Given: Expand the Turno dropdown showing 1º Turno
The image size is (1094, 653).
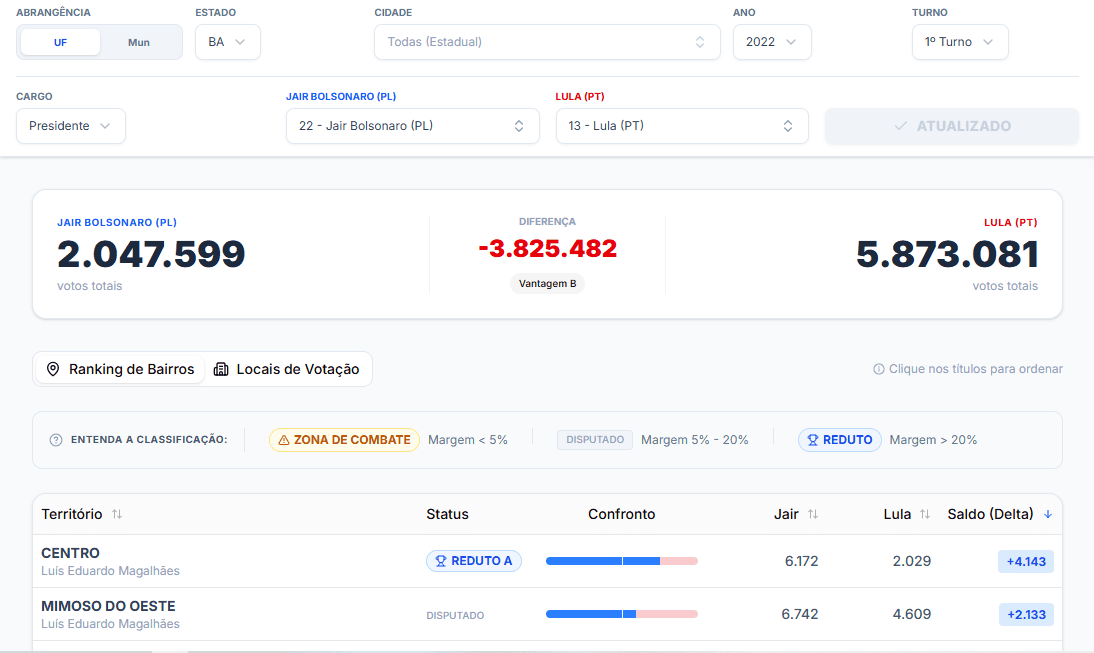Looking at the screenshot, I should click(x=959, y=42).
